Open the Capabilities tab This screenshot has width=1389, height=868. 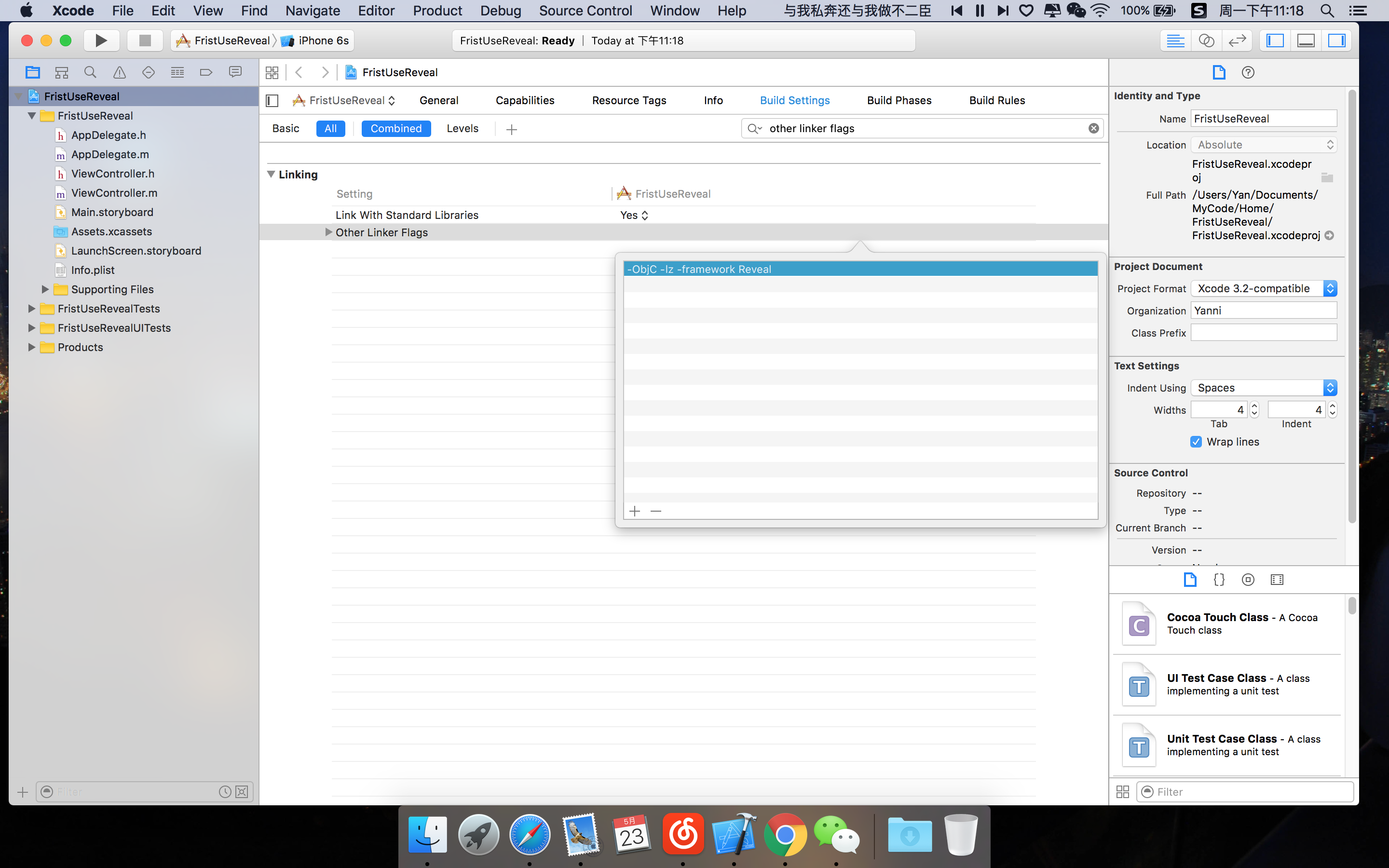(x=525, y=100)
